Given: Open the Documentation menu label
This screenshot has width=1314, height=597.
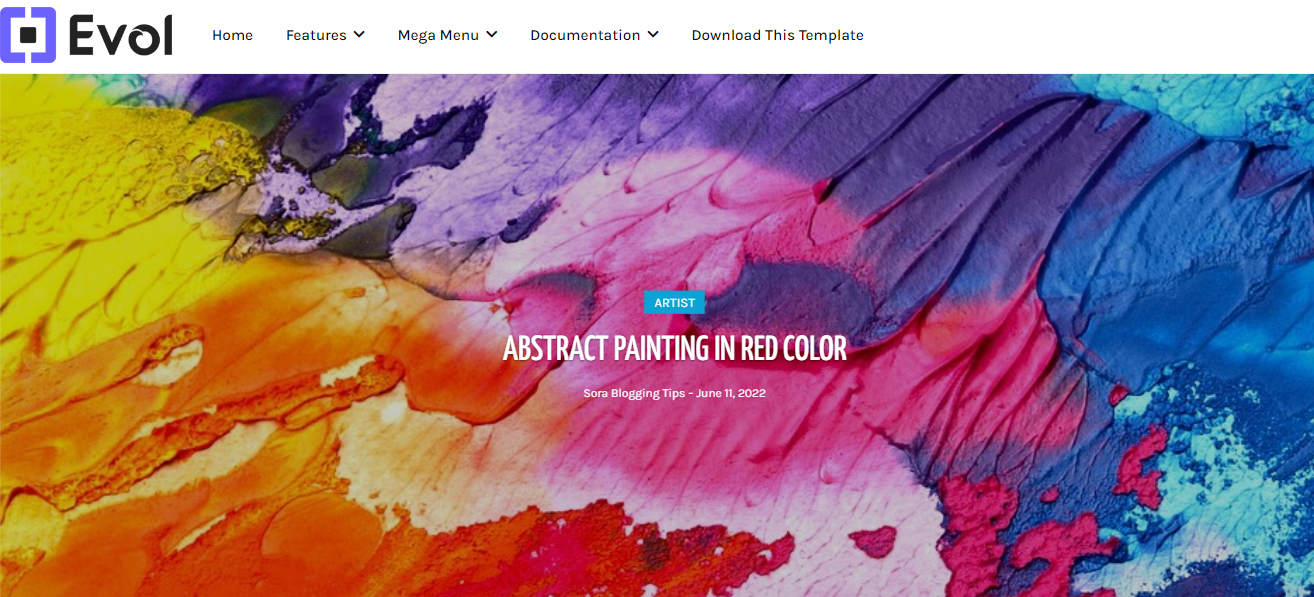Looking at the screenshot, I should tap(585, 35).
